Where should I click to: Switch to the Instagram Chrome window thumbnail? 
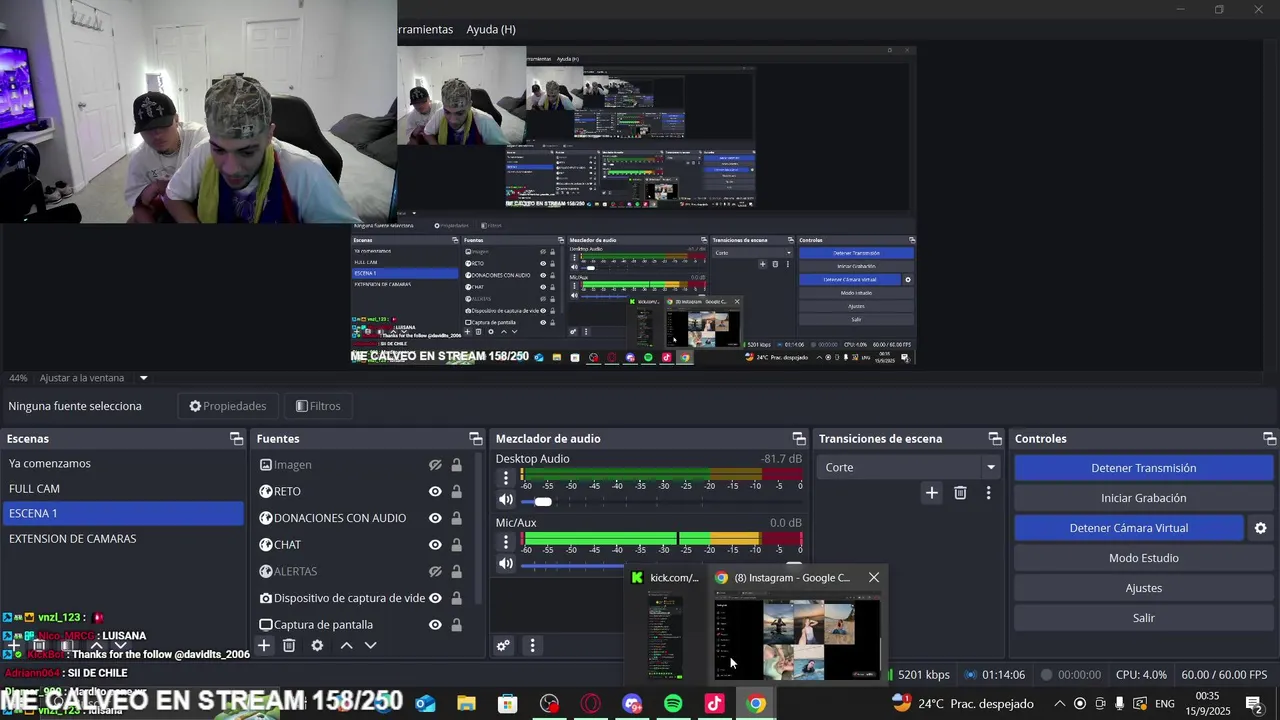797,638
